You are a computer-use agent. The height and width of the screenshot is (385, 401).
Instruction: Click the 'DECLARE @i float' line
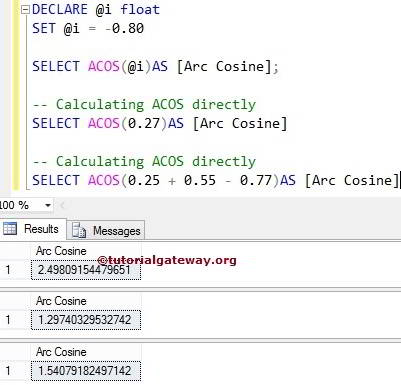(x=96, y=9)
